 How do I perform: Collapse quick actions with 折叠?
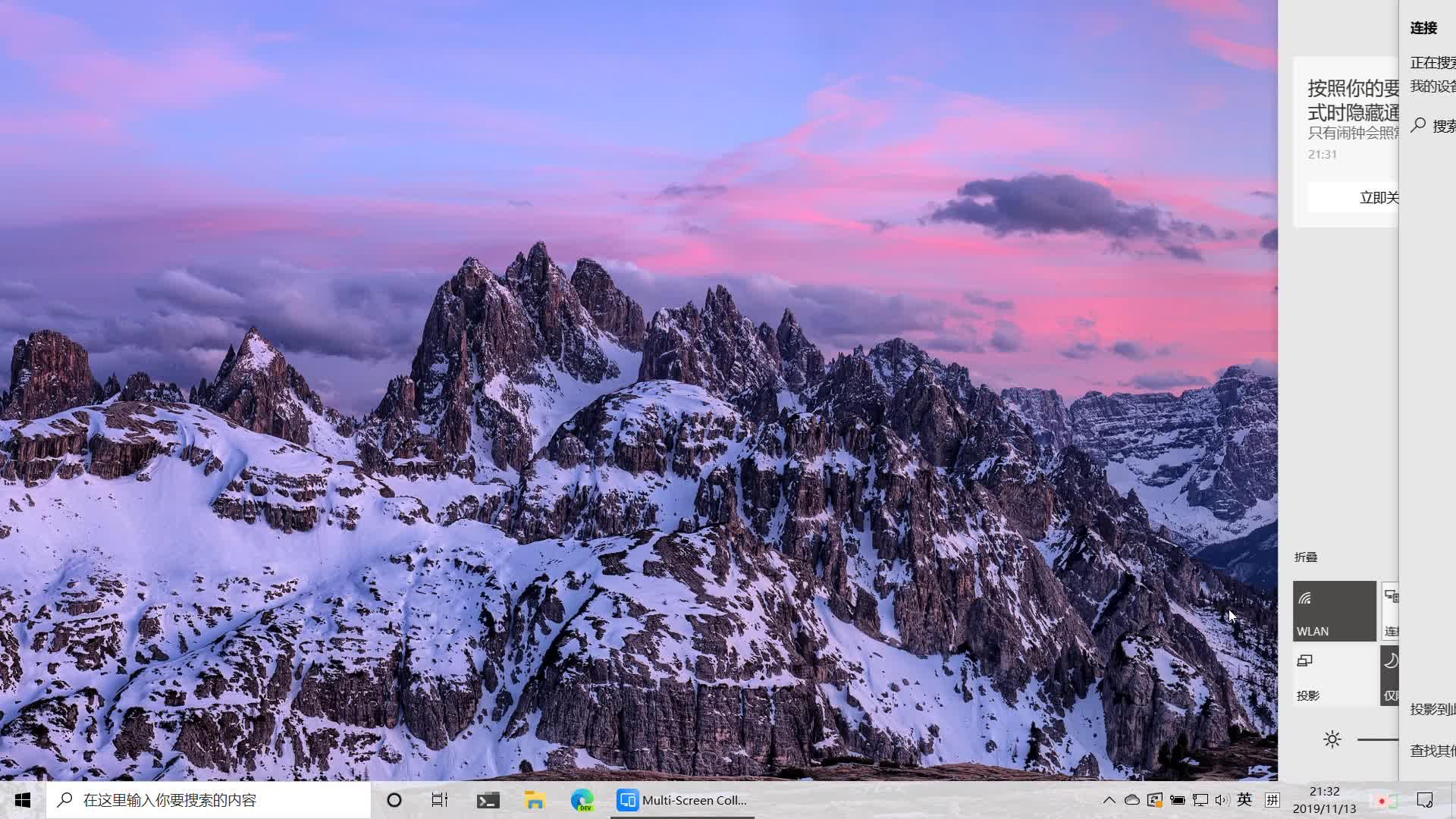click(1306, 557)
